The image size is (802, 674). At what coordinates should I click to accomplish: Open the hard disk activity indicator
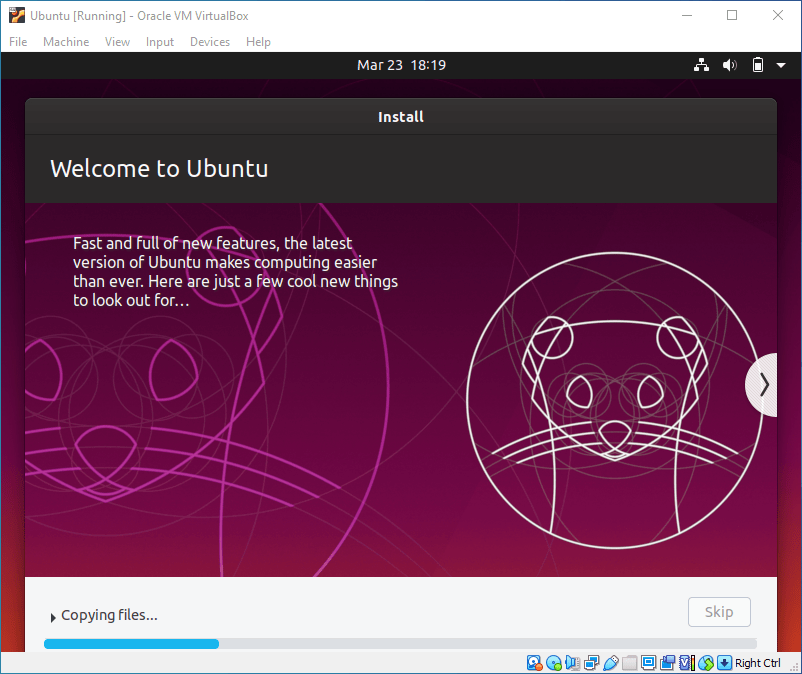[534, 663]
